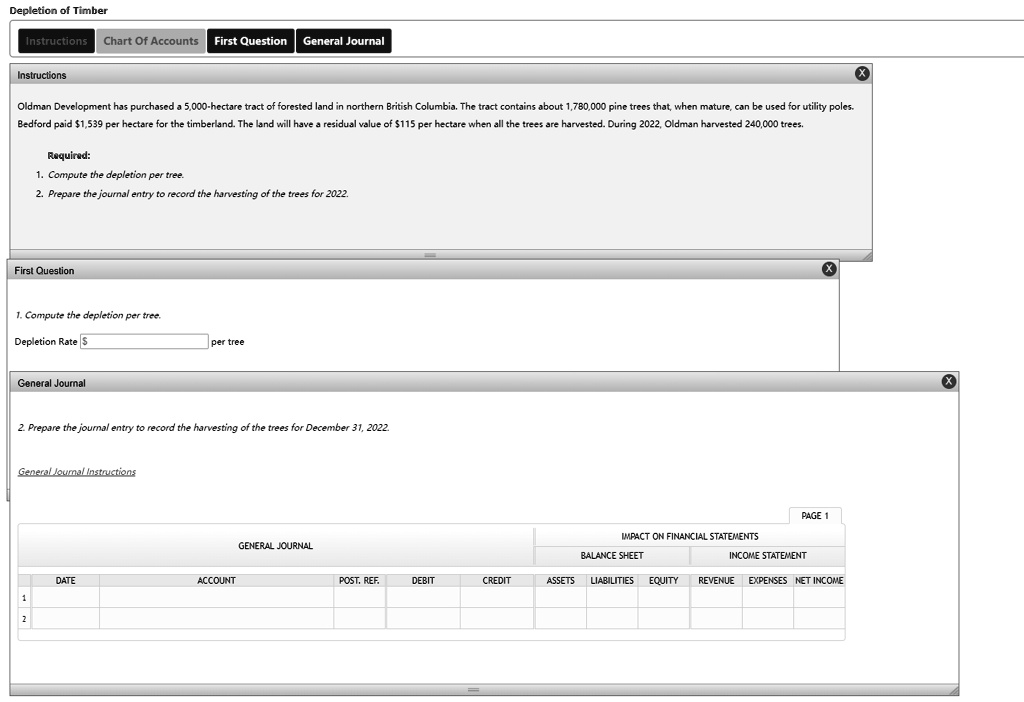Image resolution: width=1024 pixels, height=702 pixels.
Task: Click the Depletion Rate input field
Action: pos(143,341)
